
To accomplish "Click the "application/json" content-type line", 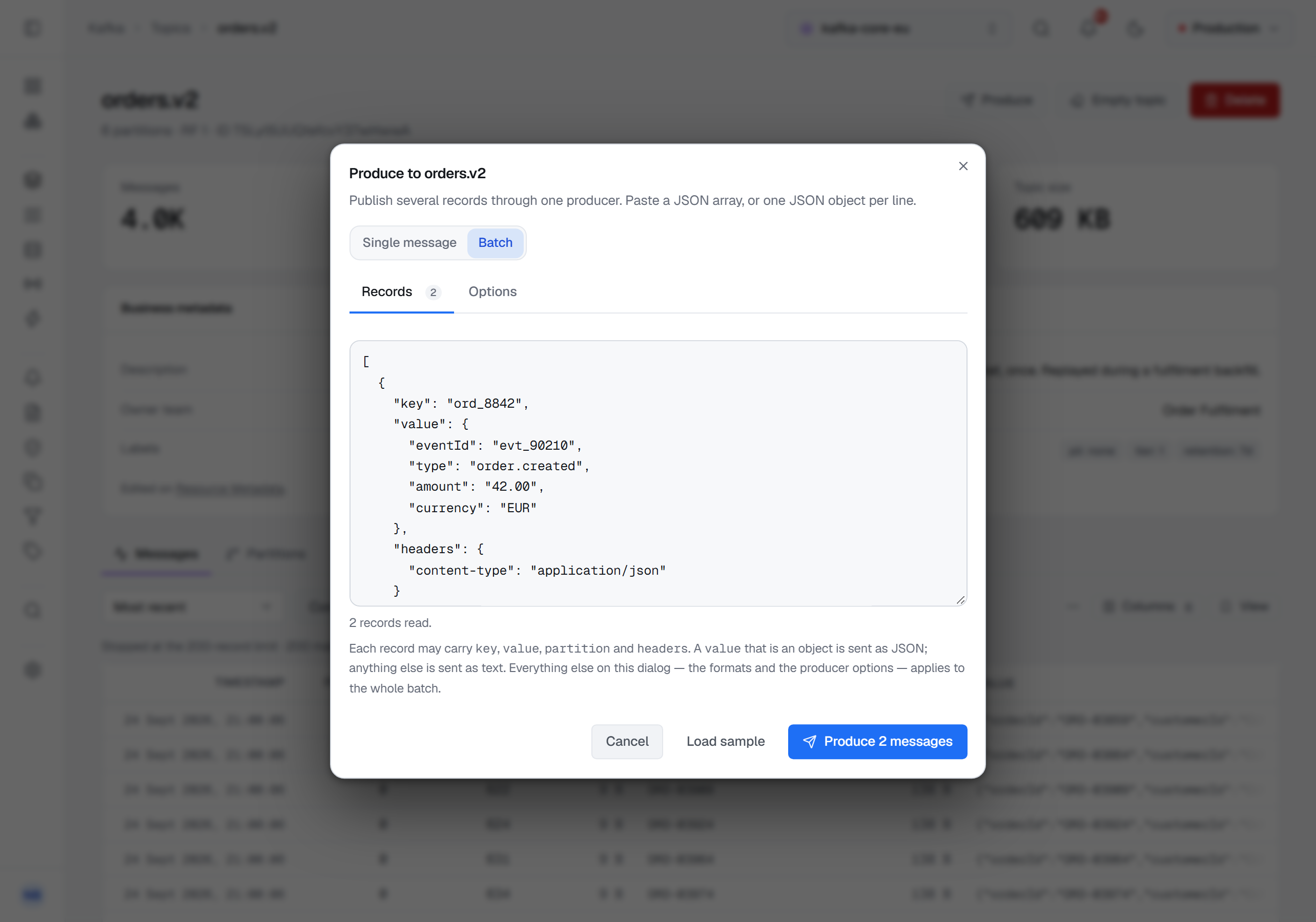I will (x=537, y=570).
